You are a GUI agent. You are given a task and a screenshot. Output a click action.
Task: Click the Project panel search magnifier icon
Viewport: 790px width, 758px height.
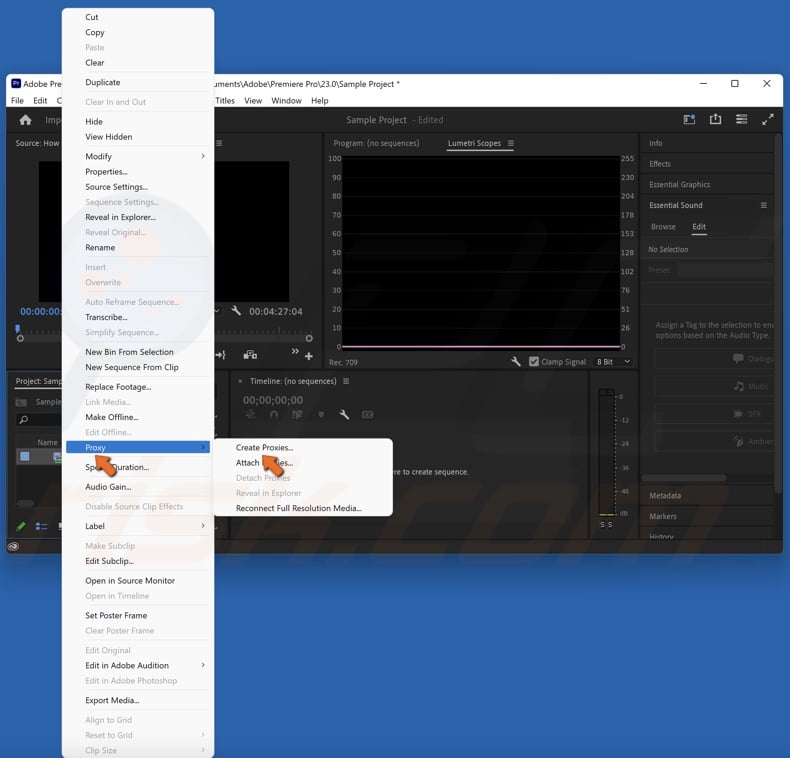point(23,419)
